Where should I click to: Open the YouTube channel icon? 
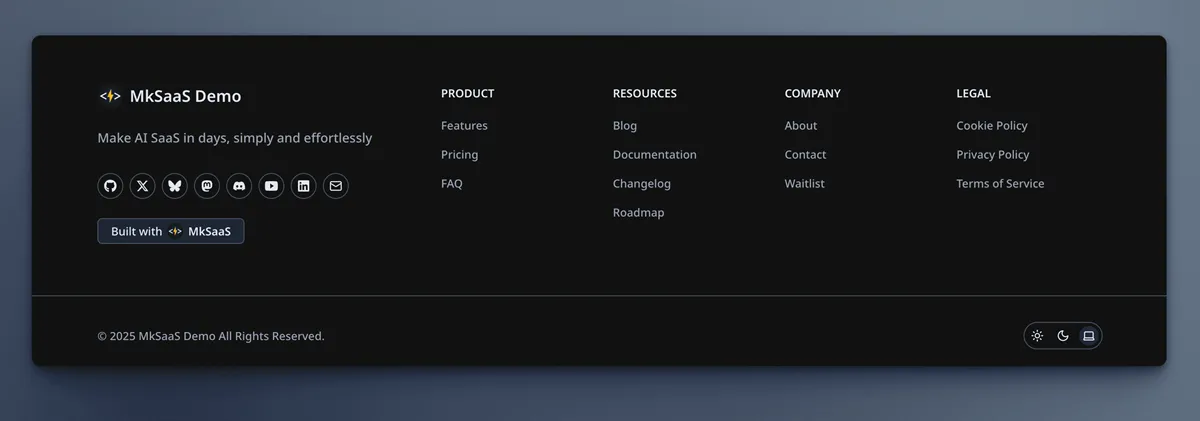coord(271,186)
